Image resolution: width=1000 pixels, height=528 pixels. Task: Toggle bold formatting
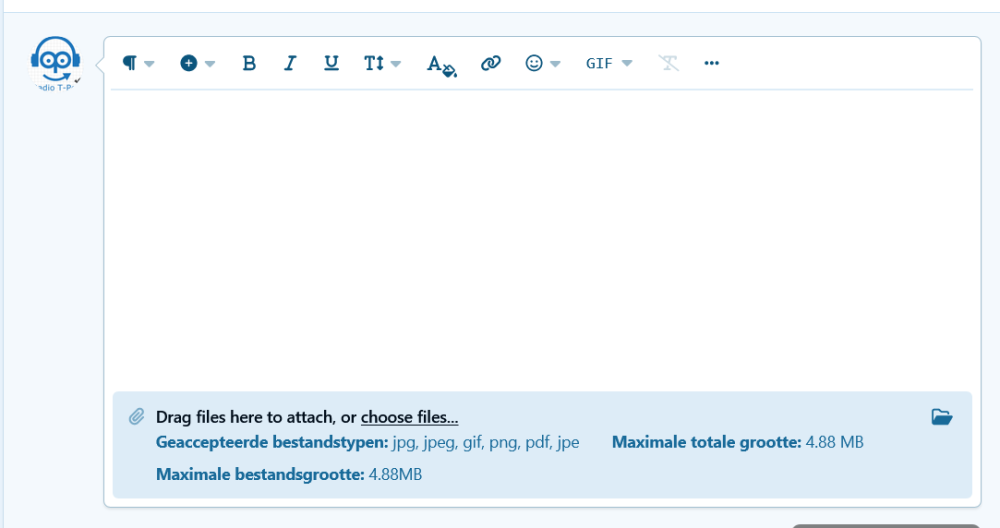[x=249, y=63]
